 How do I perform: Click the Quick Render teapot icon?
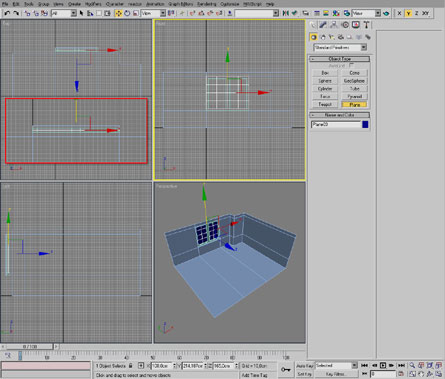tap(386, 13)
